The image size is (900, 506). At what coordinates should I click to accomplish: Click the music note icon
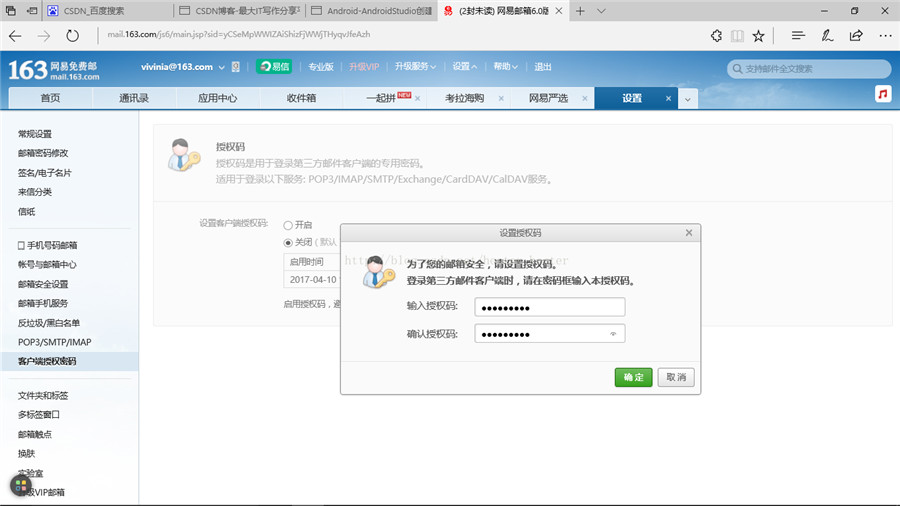(x=883, y=94)
